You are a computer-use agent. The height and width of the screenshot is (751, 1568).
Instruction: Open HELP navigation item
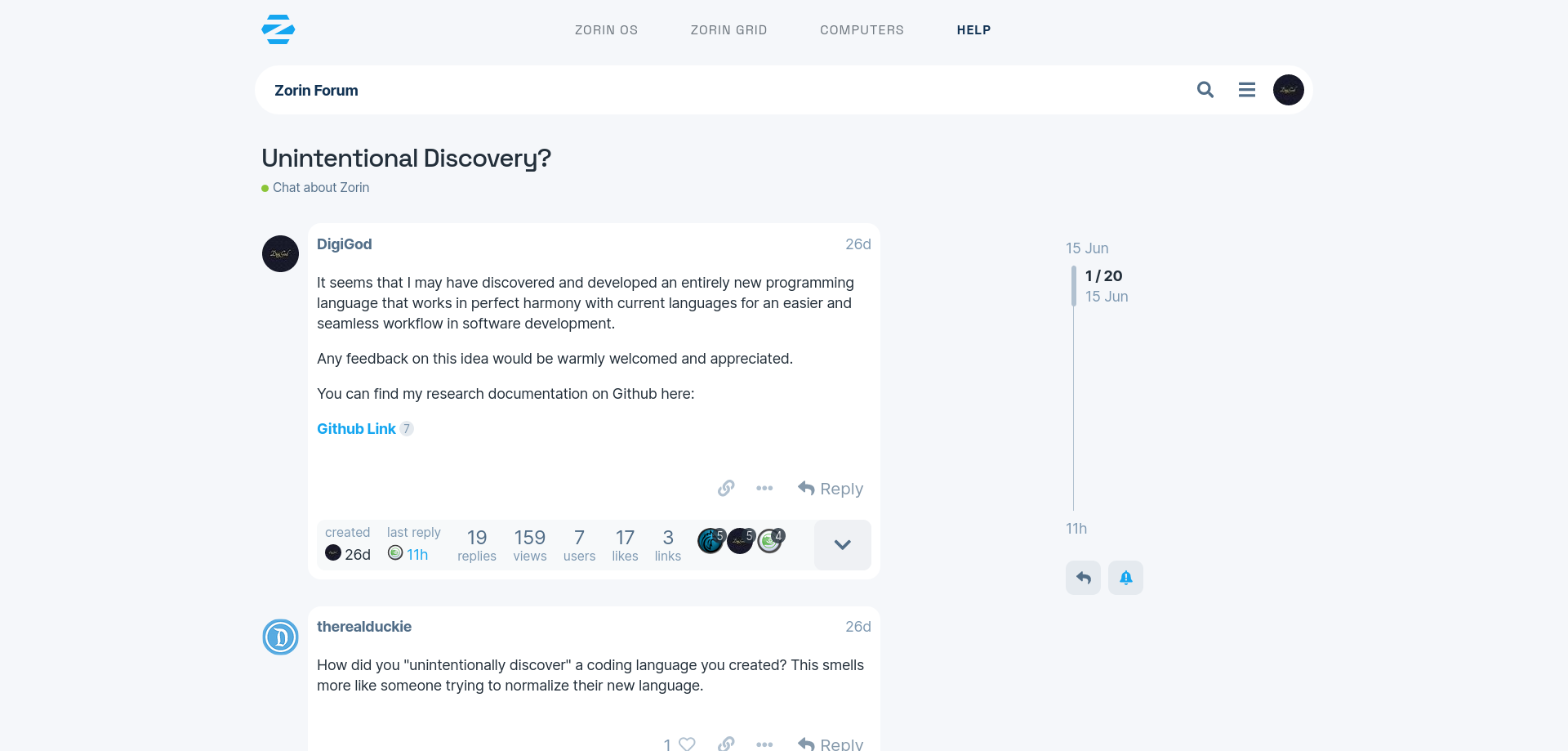(x=973, y=30)
